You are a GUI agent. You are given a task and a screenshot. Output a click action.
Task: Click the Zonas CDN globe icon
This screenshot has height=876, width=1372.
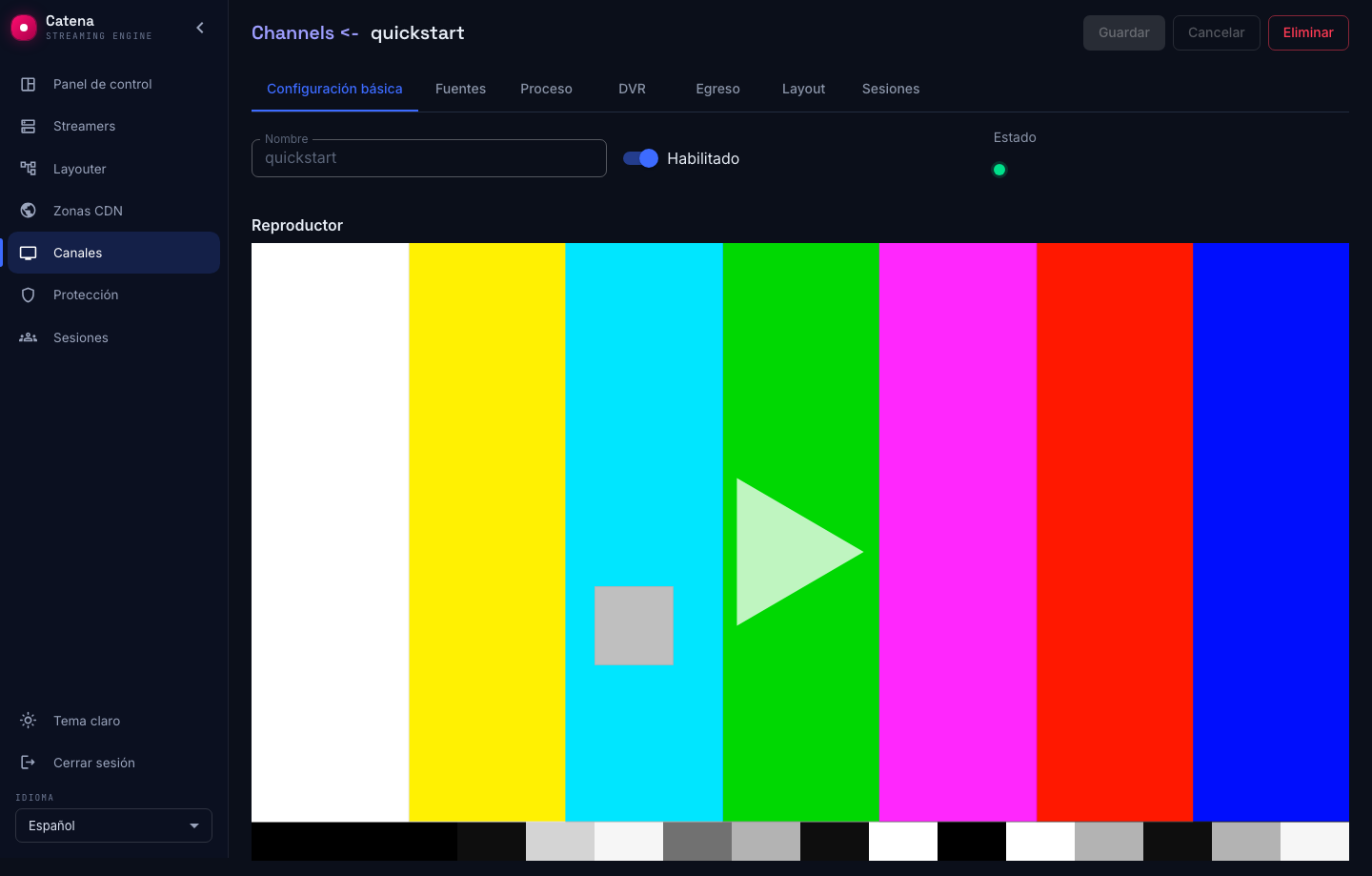tap(29, 211)
